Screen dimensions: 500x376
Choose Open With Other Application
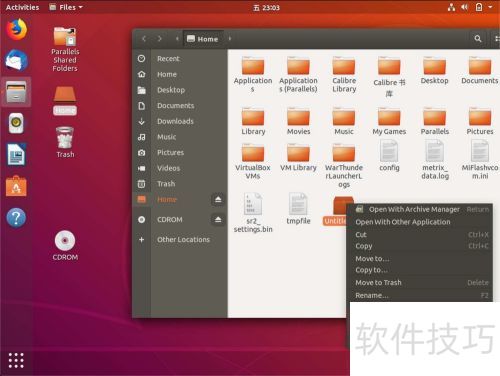[x=420, y=222]
